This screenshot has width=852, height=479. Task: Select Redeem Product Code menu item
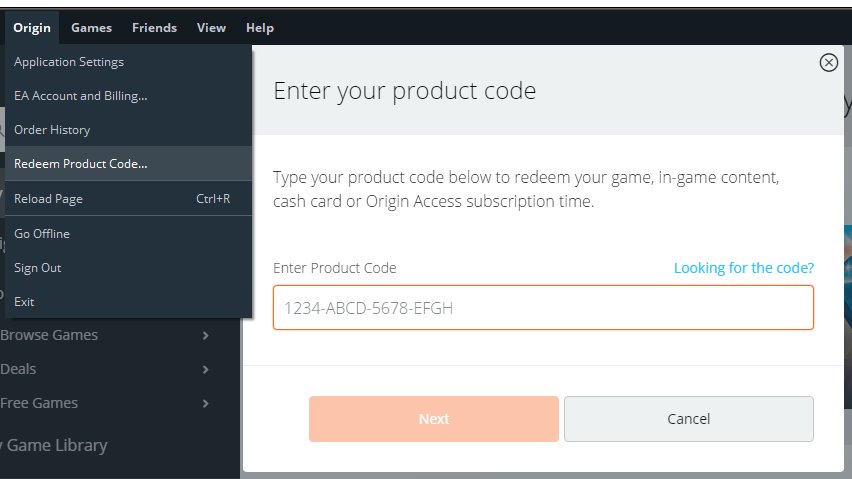pyautogui.click(x=81, y=164)
